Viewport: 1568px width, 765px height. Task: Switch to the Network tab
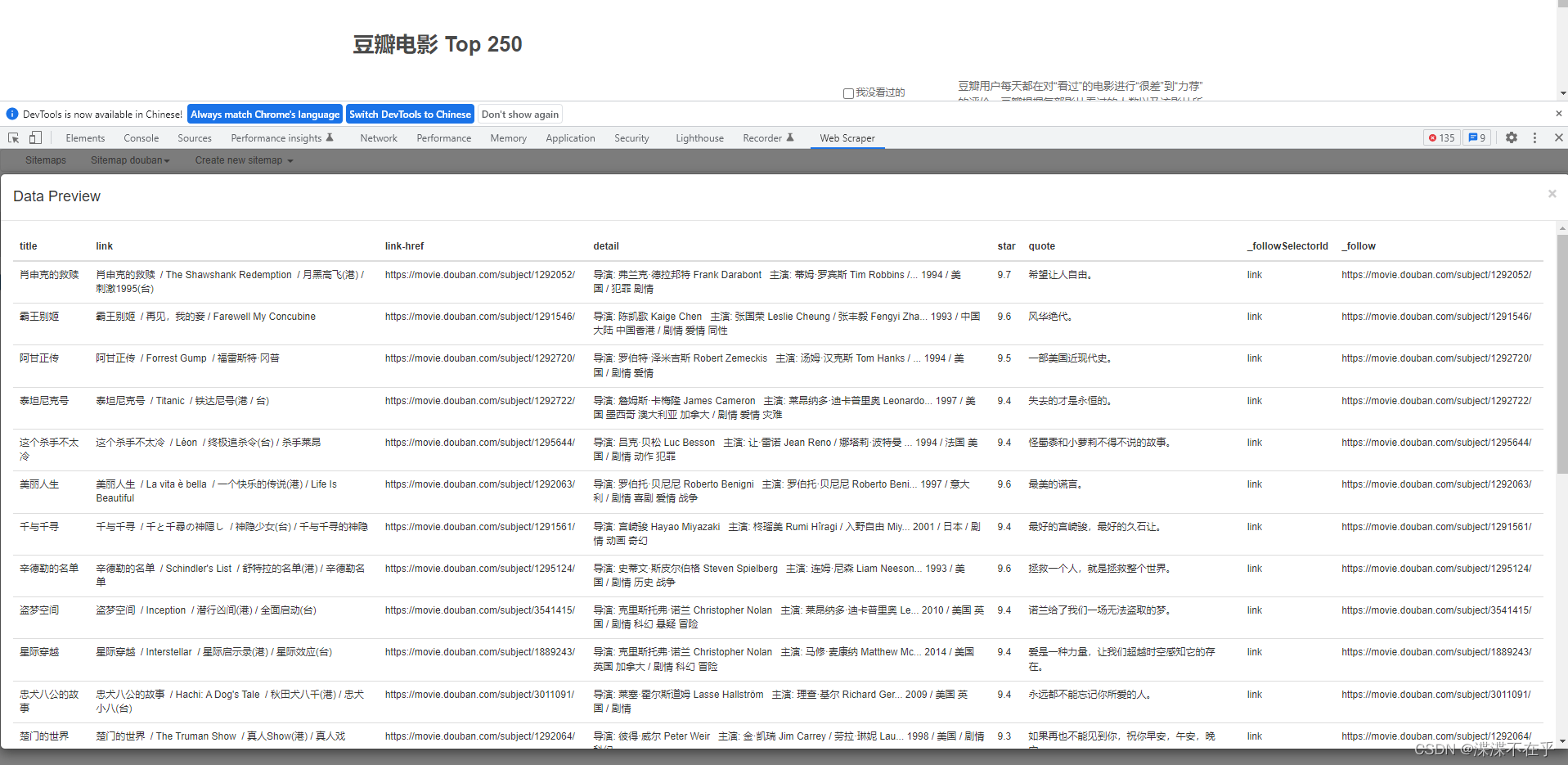click(x=379, y=138)
